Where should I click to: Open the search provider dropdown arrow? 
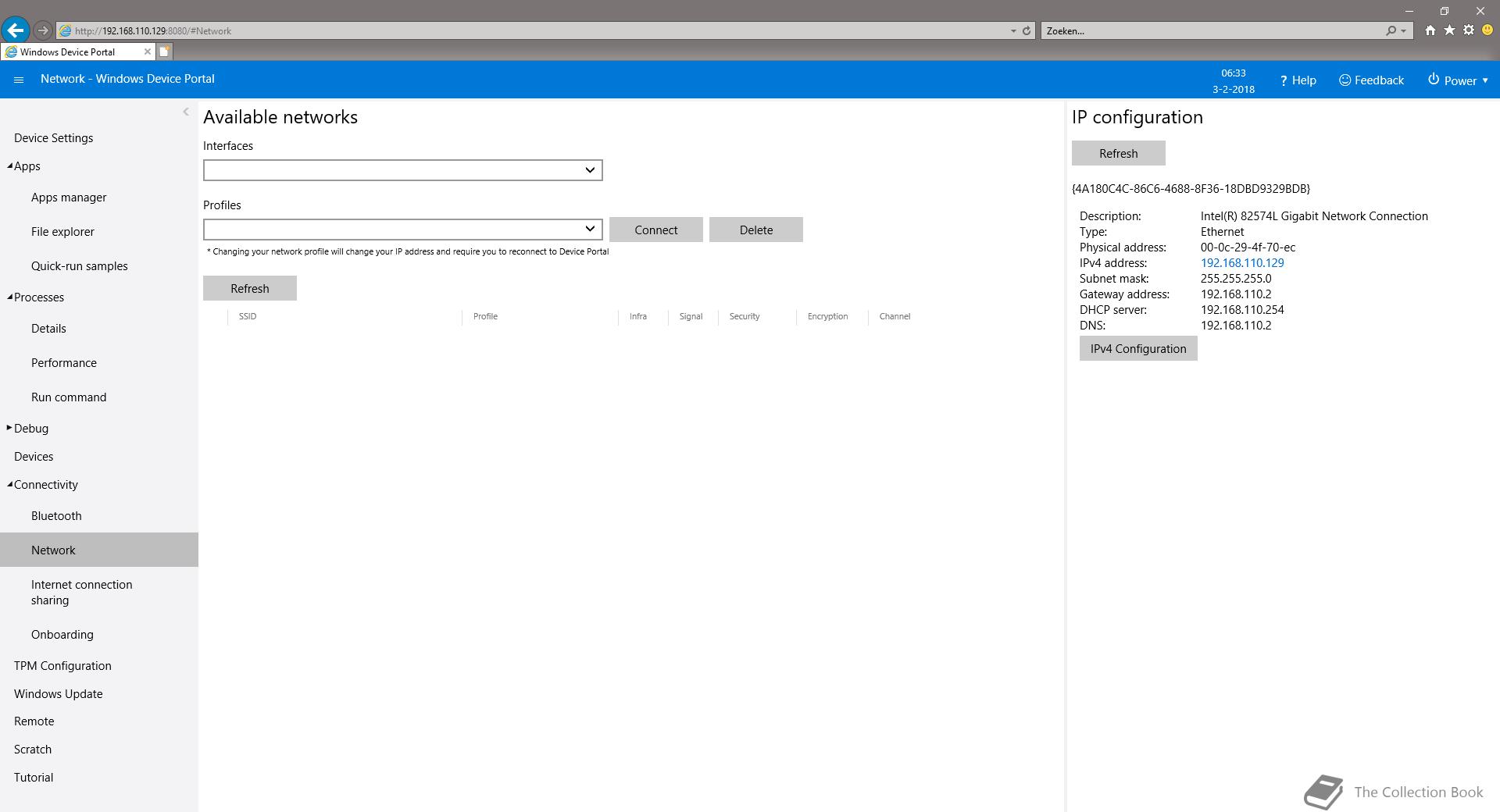point(1404,31)
